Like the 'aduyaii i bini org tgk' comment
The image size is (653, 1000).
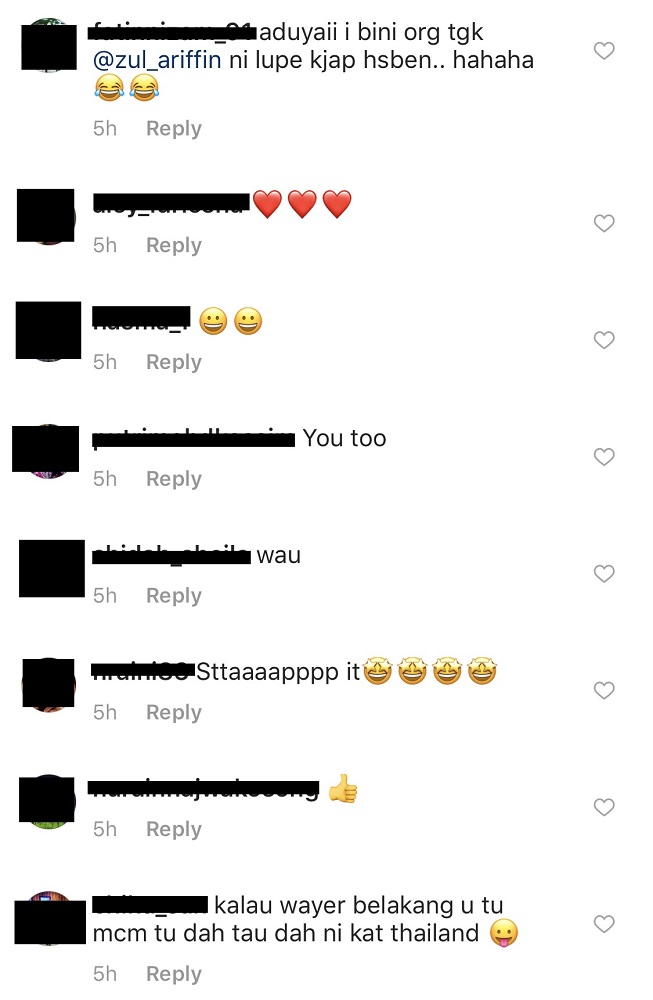pos(604,50)
